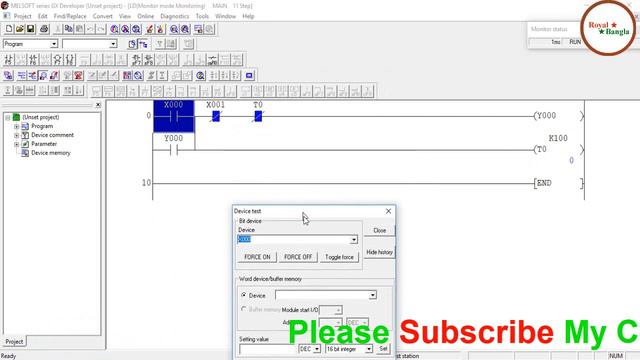Screen dimensions: 640x360
Task: Select the X000 contact in ladder
Action: (174, 116)
